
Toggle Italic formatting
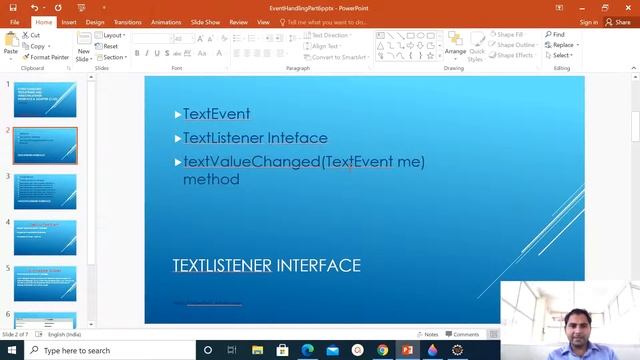147,53
